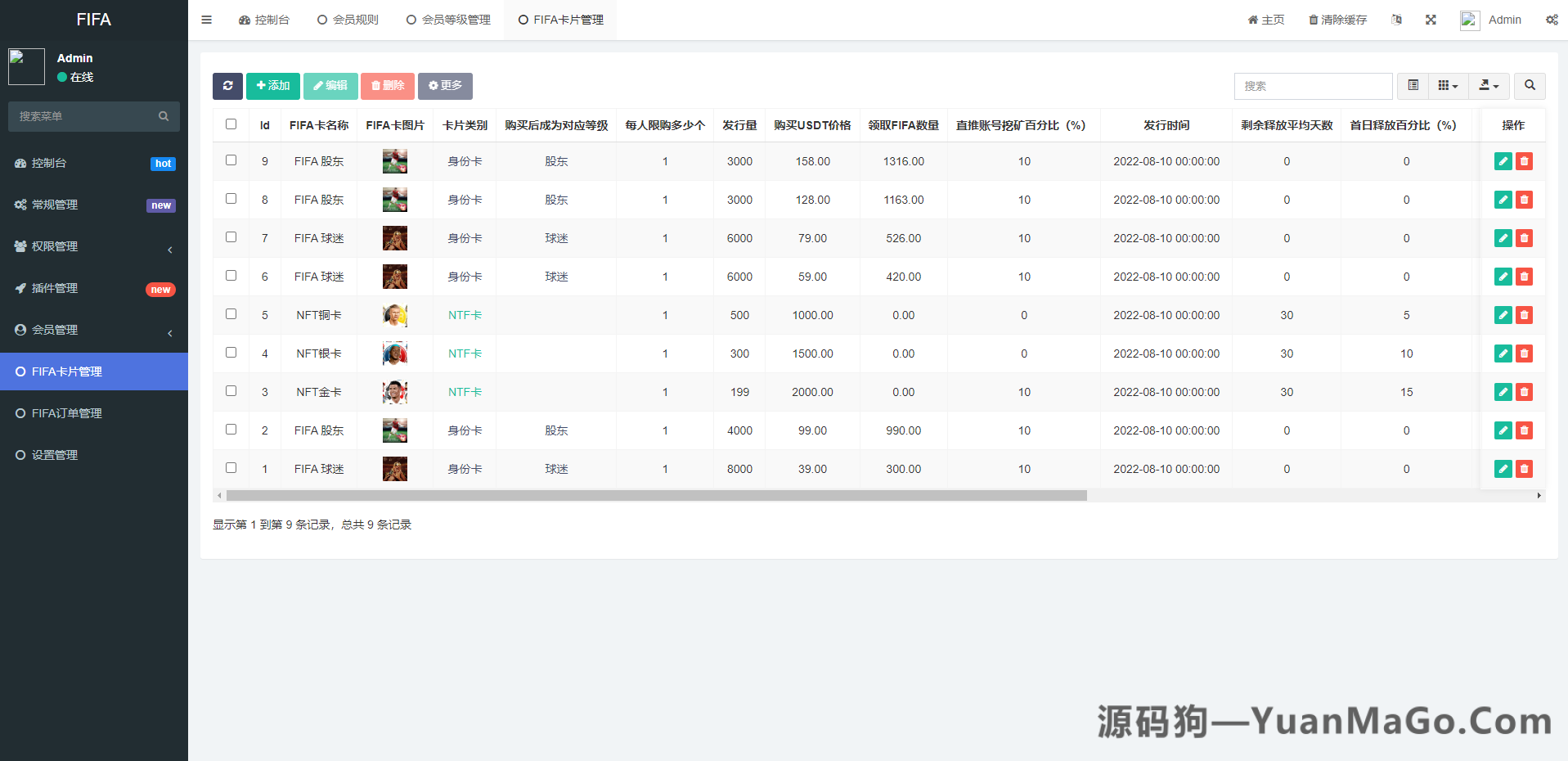Switch to the 会员等级管理 tab
Viewport: 1568px width, 761px height.
click(x=447, y=19)
